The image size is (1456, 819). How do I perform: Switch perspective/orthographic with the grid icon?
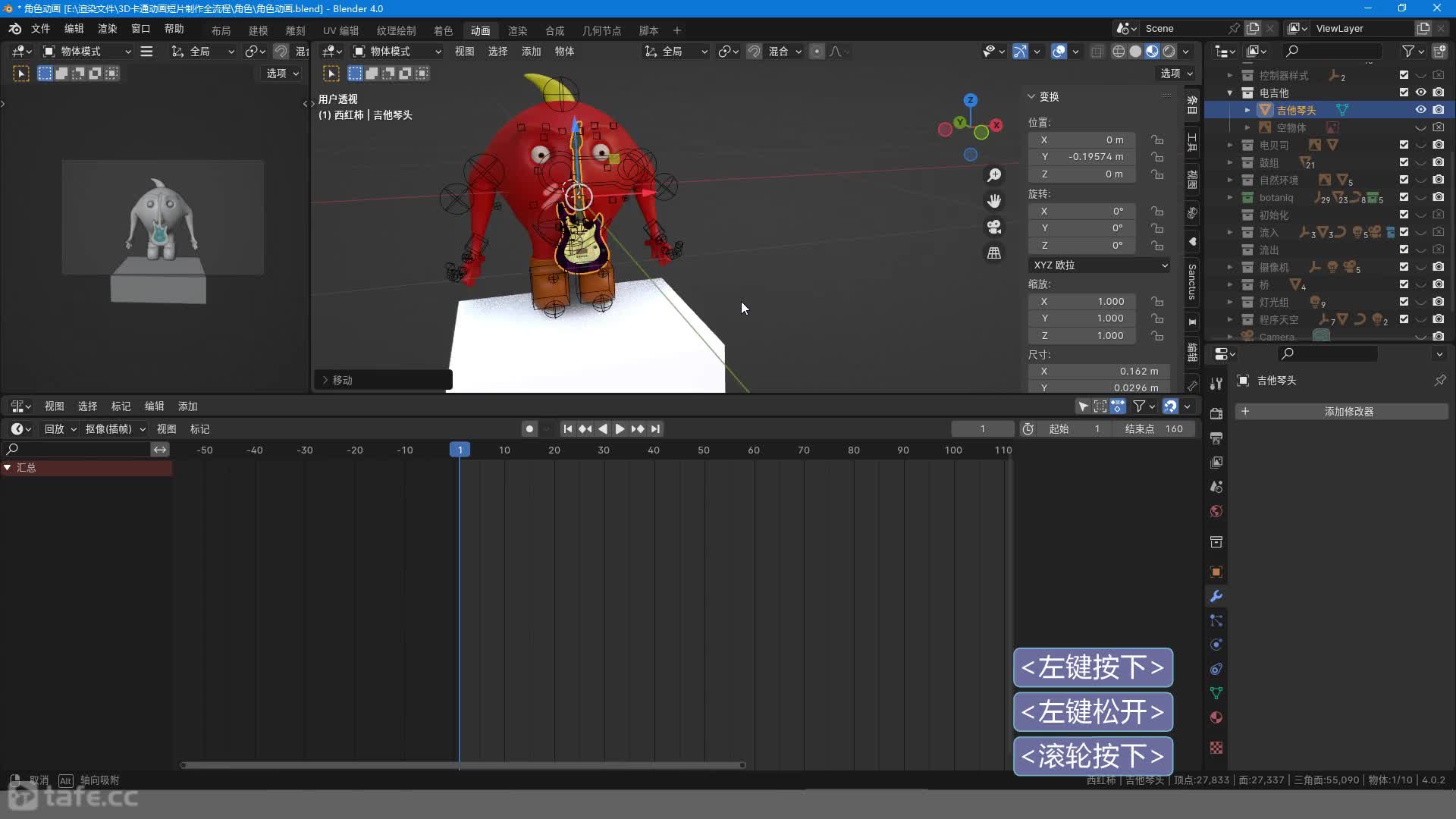(x=994, y=253)
